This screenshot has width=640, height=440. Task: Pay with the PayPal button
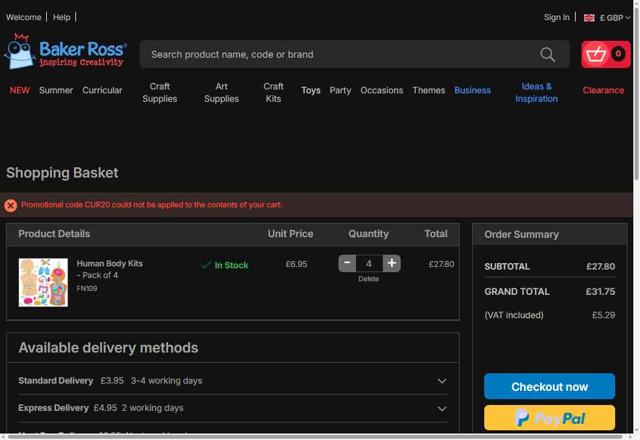[x=549, y=418]
